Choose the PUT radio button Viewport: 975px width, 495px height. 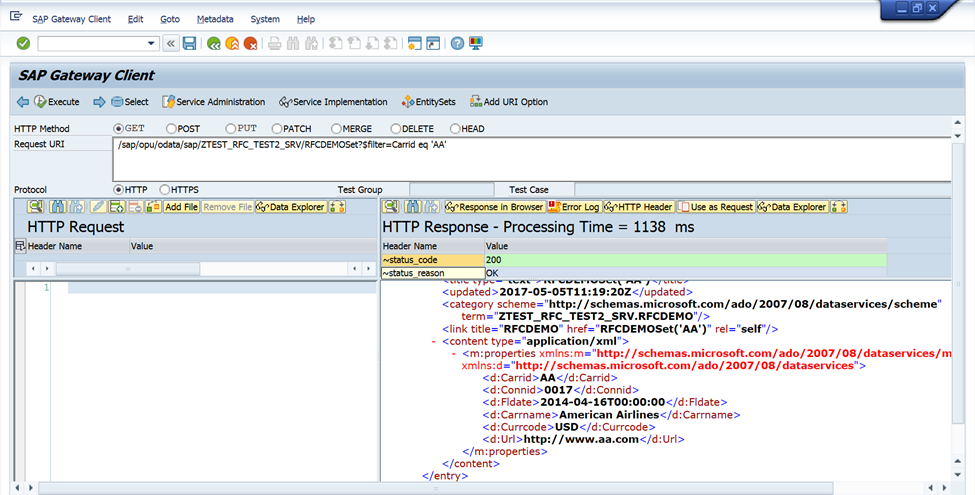(231, 129)
